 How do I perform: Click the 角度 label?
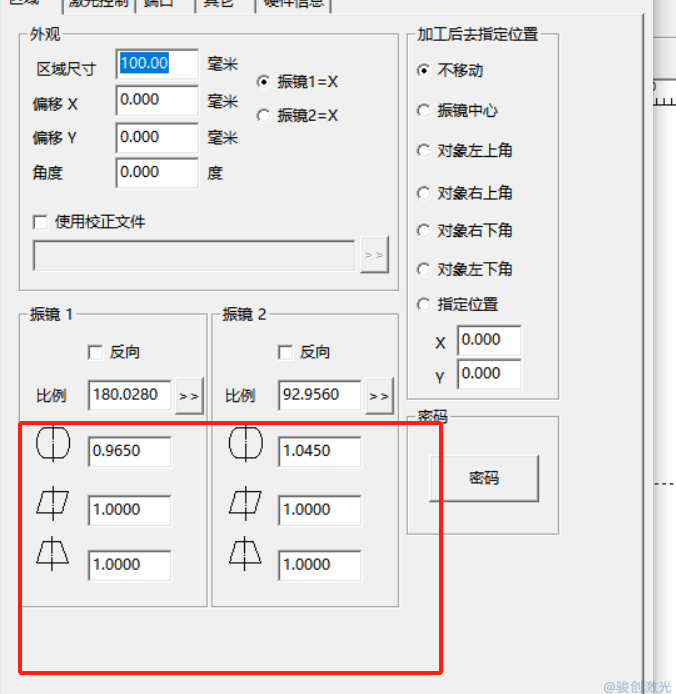pos(47,173)
